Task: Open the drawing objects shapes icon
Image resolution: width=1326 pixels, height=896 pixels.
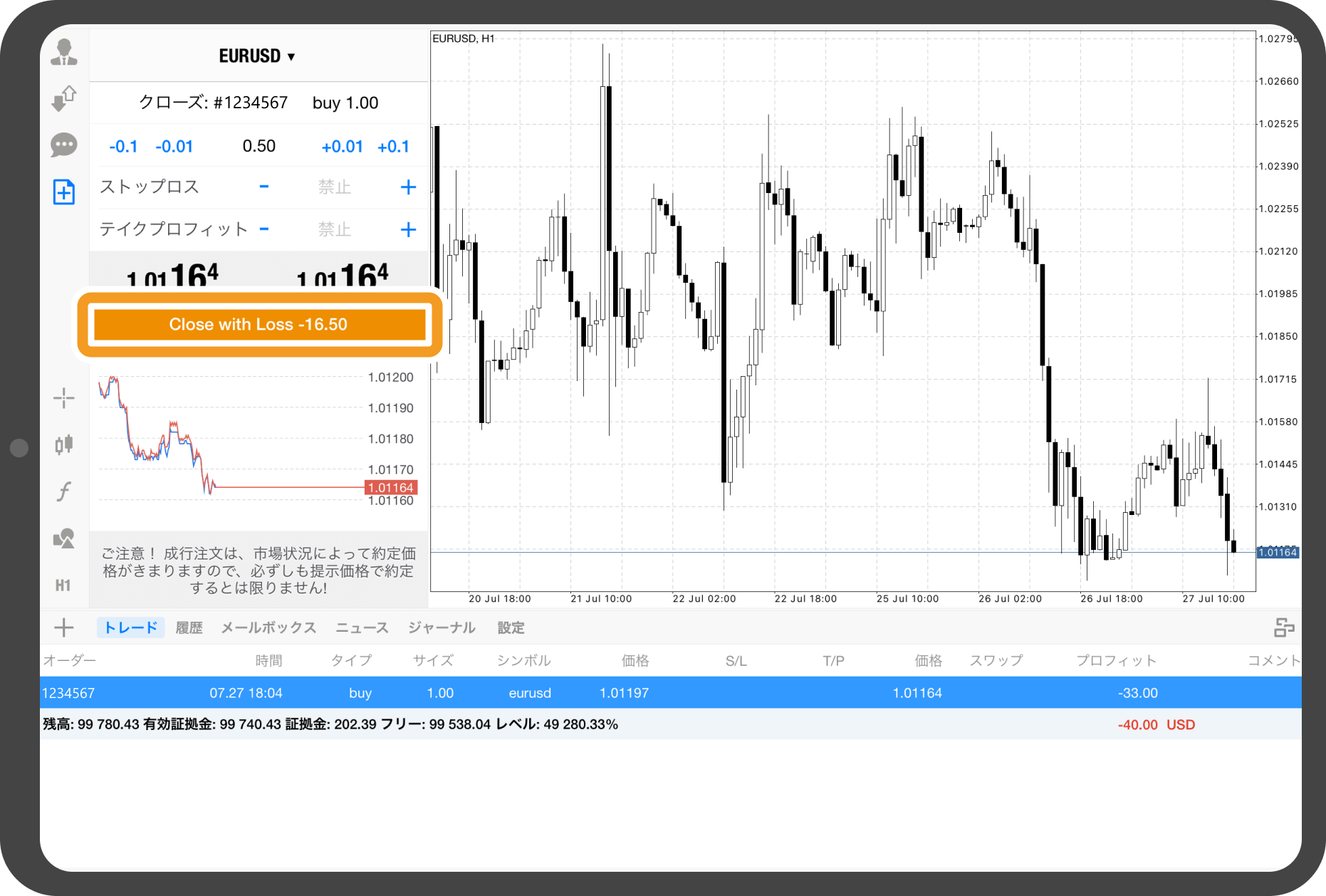Action: (64, 538)
